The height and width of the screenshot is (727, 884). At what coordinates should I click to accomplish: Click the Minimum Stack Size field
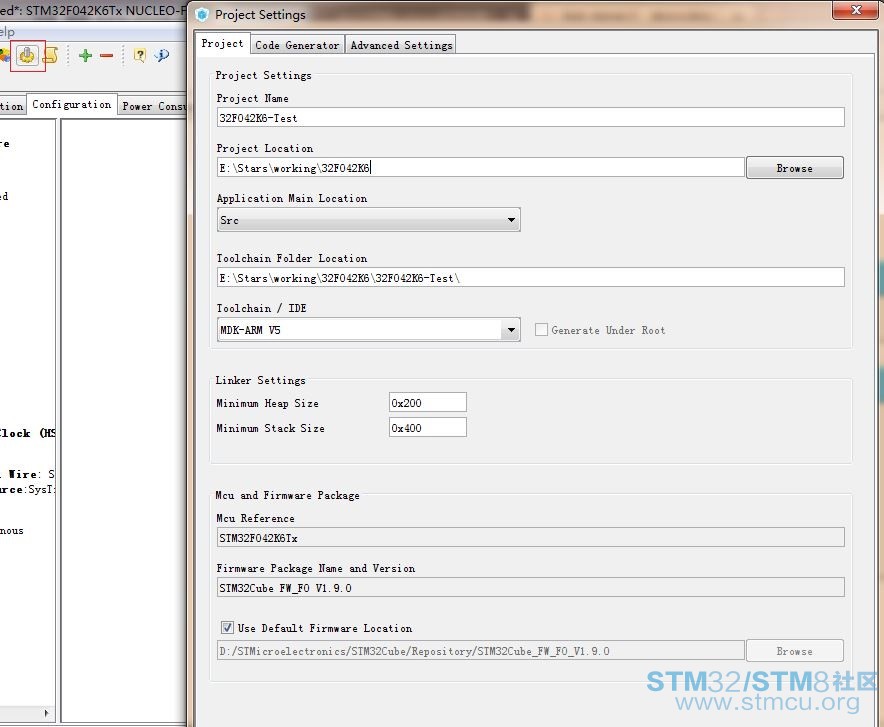click(427, 428)
